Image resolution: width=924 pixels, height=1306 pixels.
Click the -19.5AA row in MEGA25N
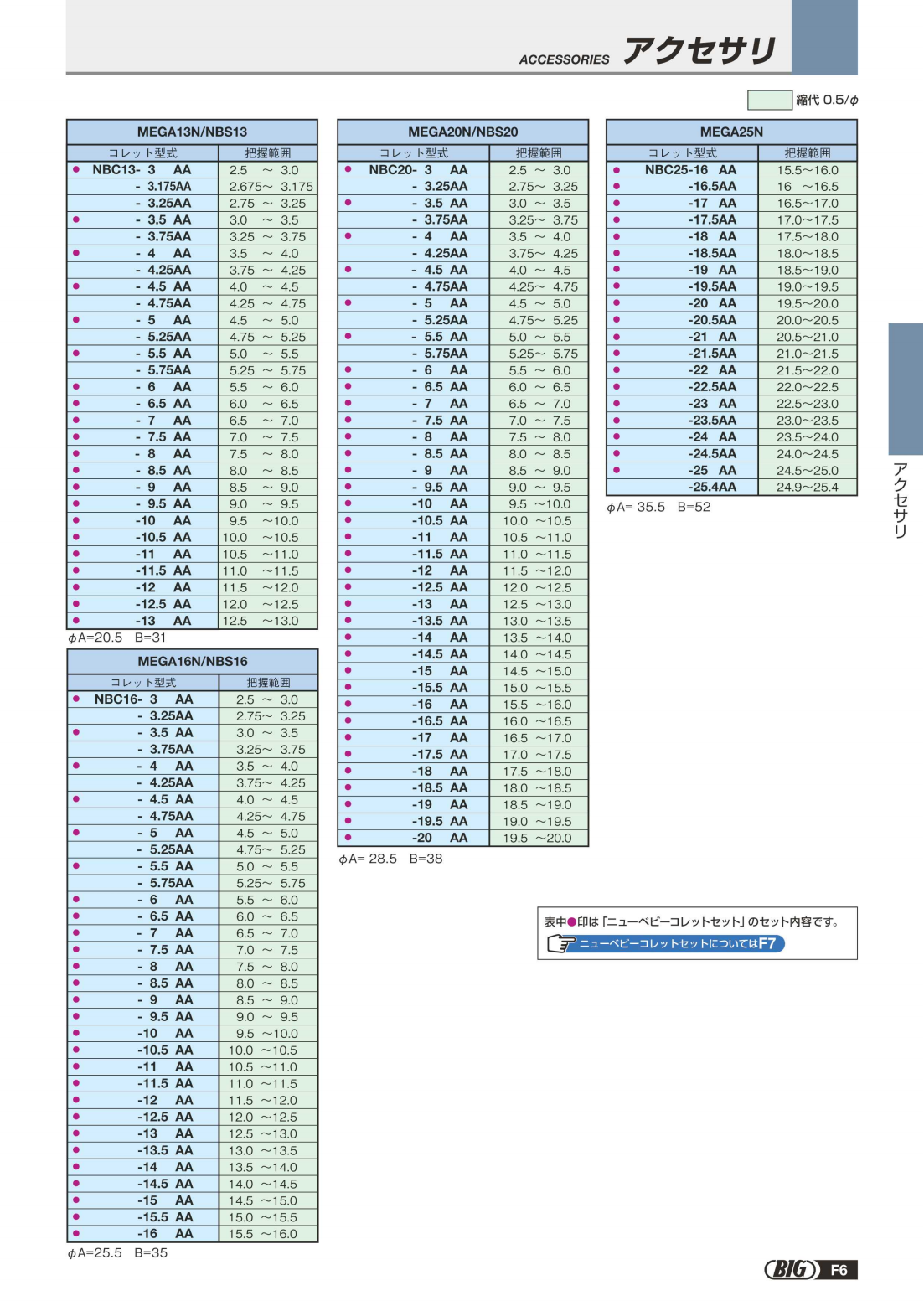[731, 286]
